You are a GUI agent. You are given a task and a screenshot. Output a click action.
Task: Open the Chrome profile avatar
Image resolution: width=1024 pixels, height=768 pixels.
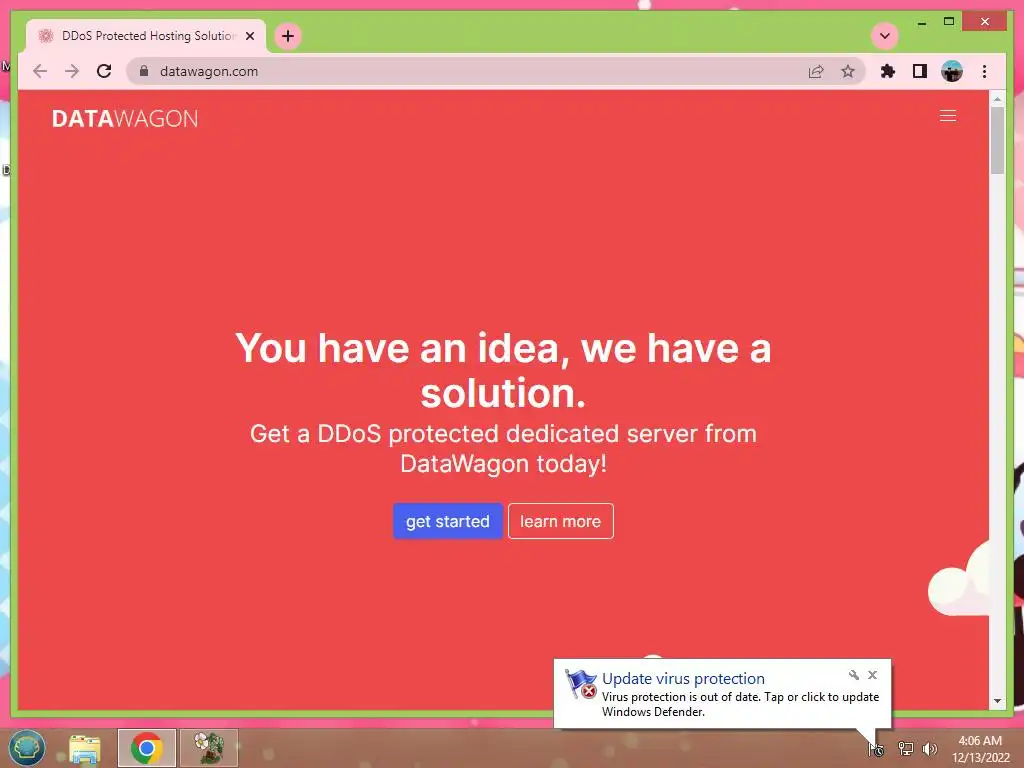tap(952, 71)
